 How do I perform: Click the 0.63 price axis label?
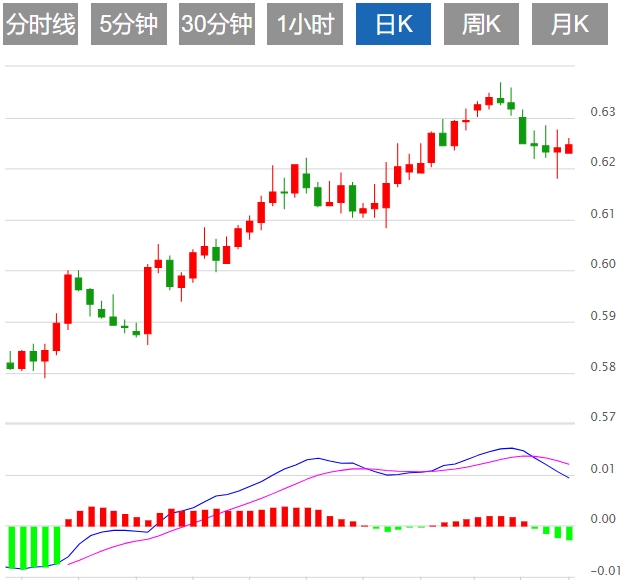(602, 111)
